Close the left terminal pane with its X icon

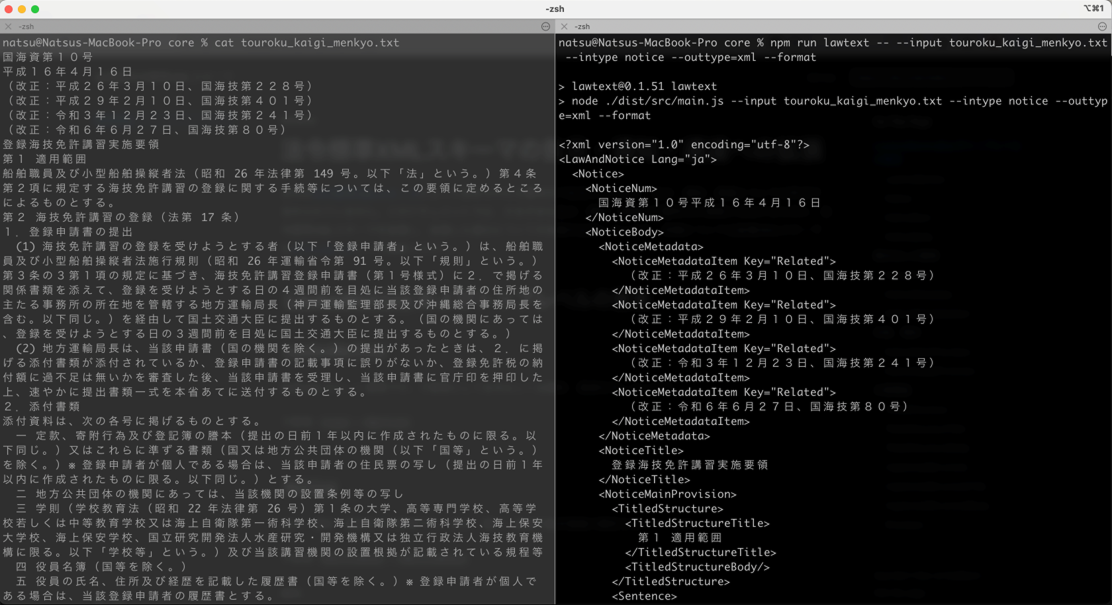pos(8,26)
